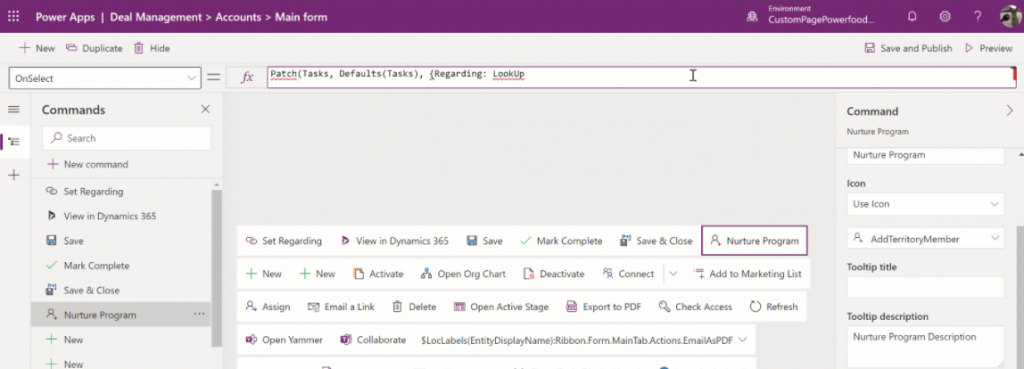Image resolution: width=1024 pixels, height=369 pixels.
Task: Click Collaborate ribbon button
Action: [373, 340]
